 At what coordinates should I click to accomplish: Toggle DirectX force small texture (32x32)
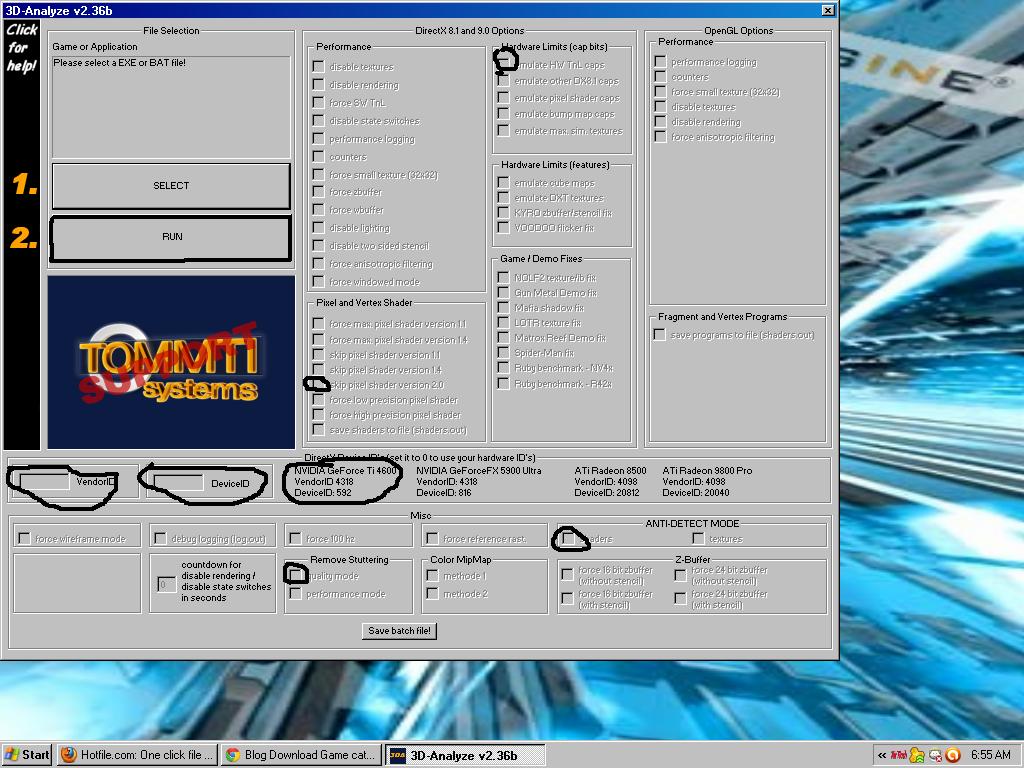(x=319, y=175)
